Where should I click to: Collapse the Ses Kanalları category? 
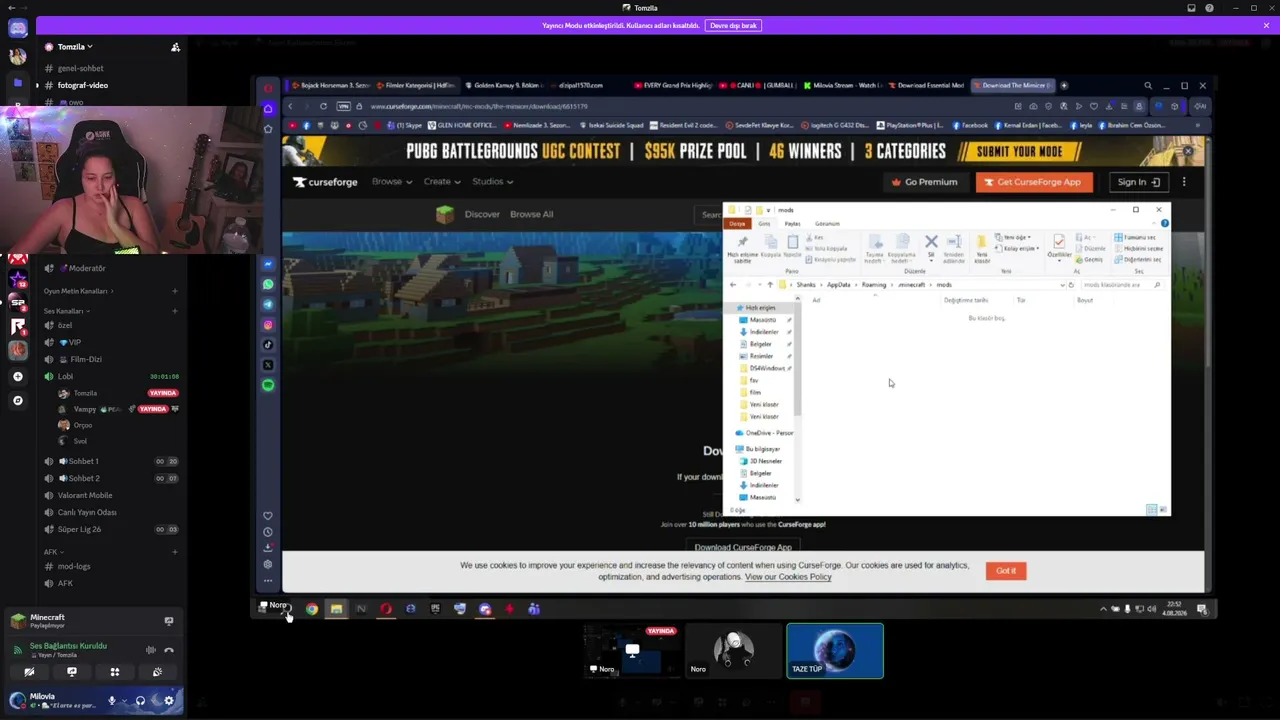click(x=66, y=311)
